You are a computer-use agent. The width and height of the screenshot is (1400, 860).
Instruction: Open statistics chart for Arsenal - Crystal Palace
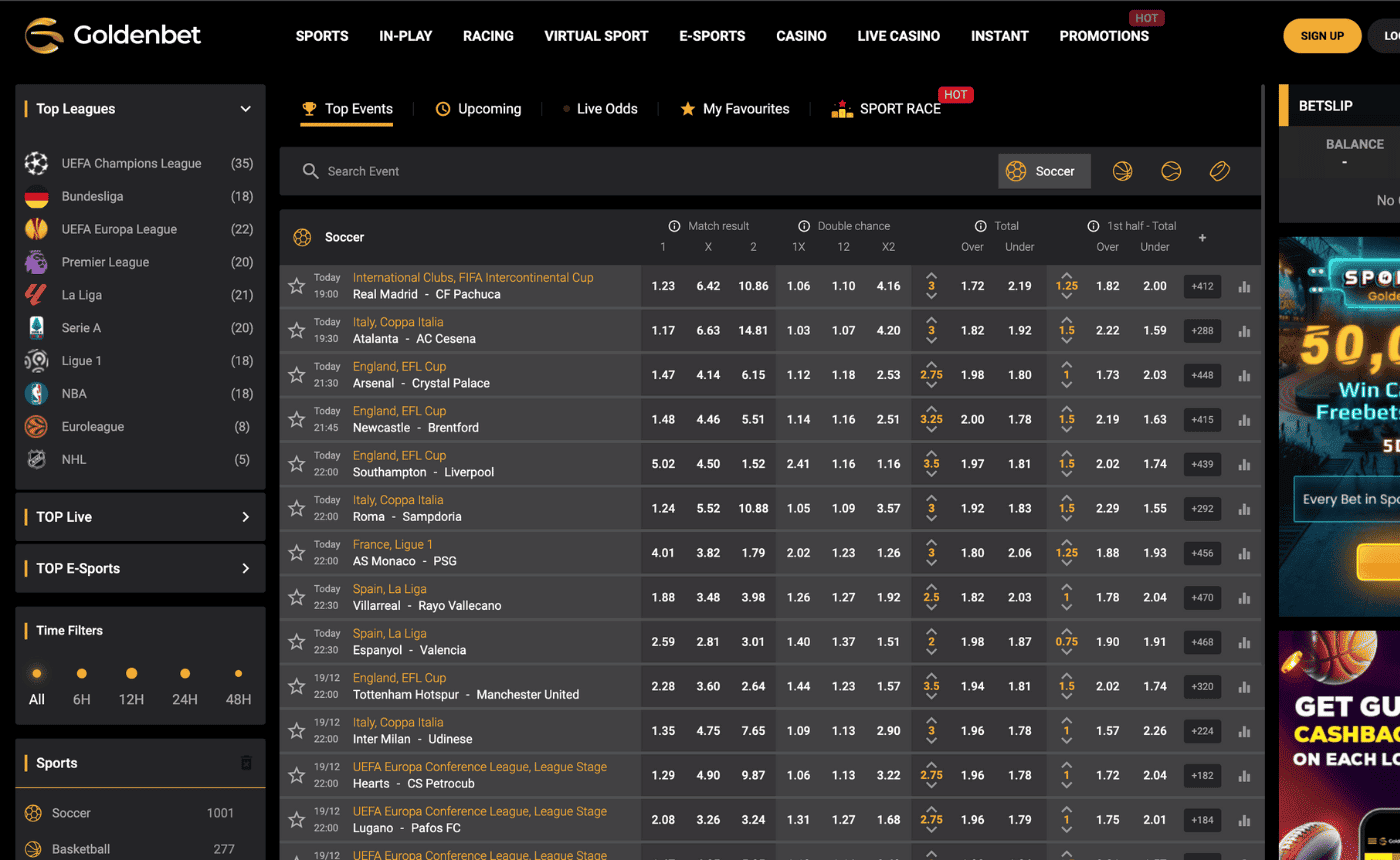pos(1244,375)
